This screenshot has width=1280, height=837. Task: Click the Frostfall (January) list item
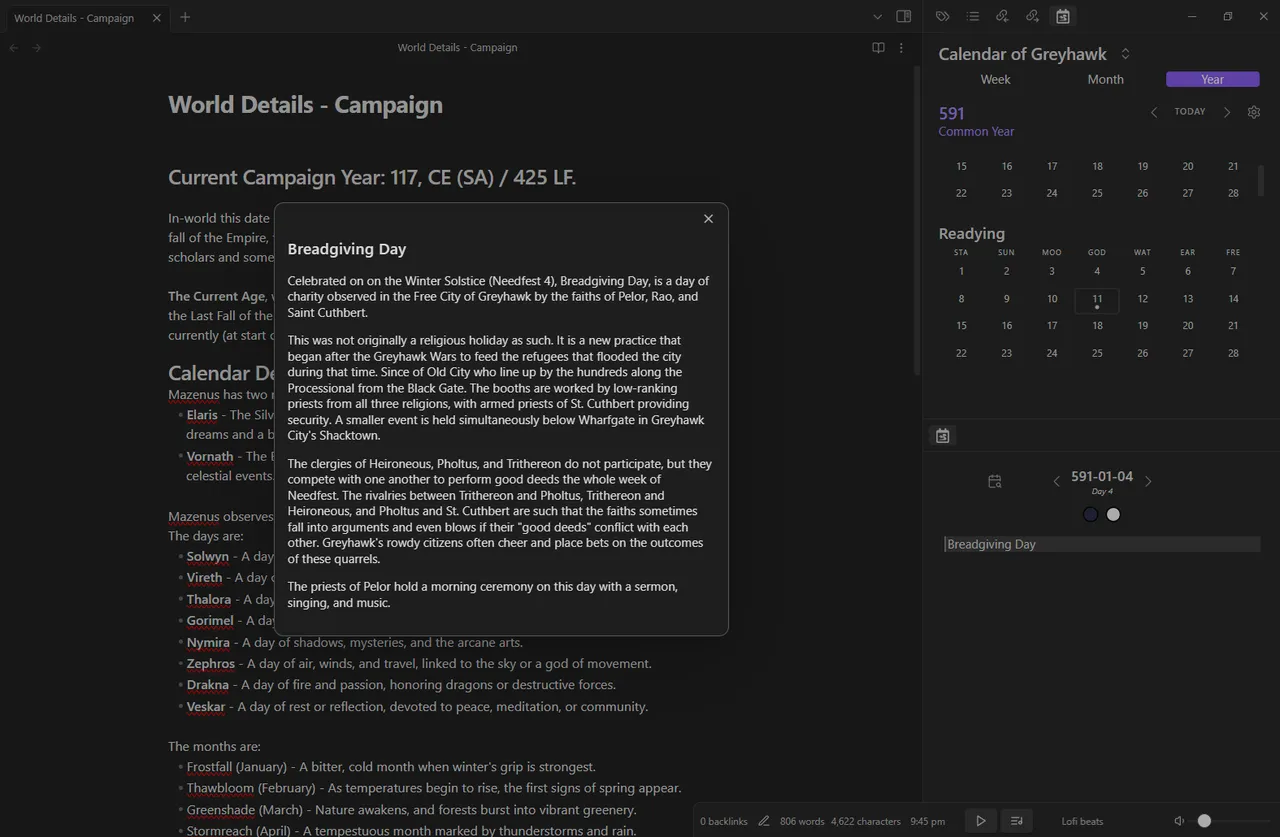[391, 767]
